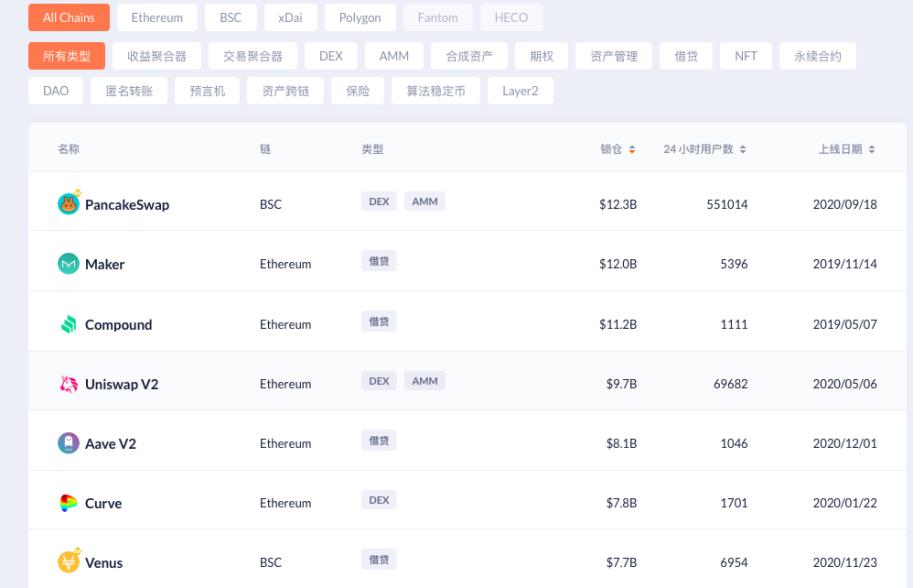Filter chains by BSC
This screenshot has width=913, height=588.
tap(230, 18)
